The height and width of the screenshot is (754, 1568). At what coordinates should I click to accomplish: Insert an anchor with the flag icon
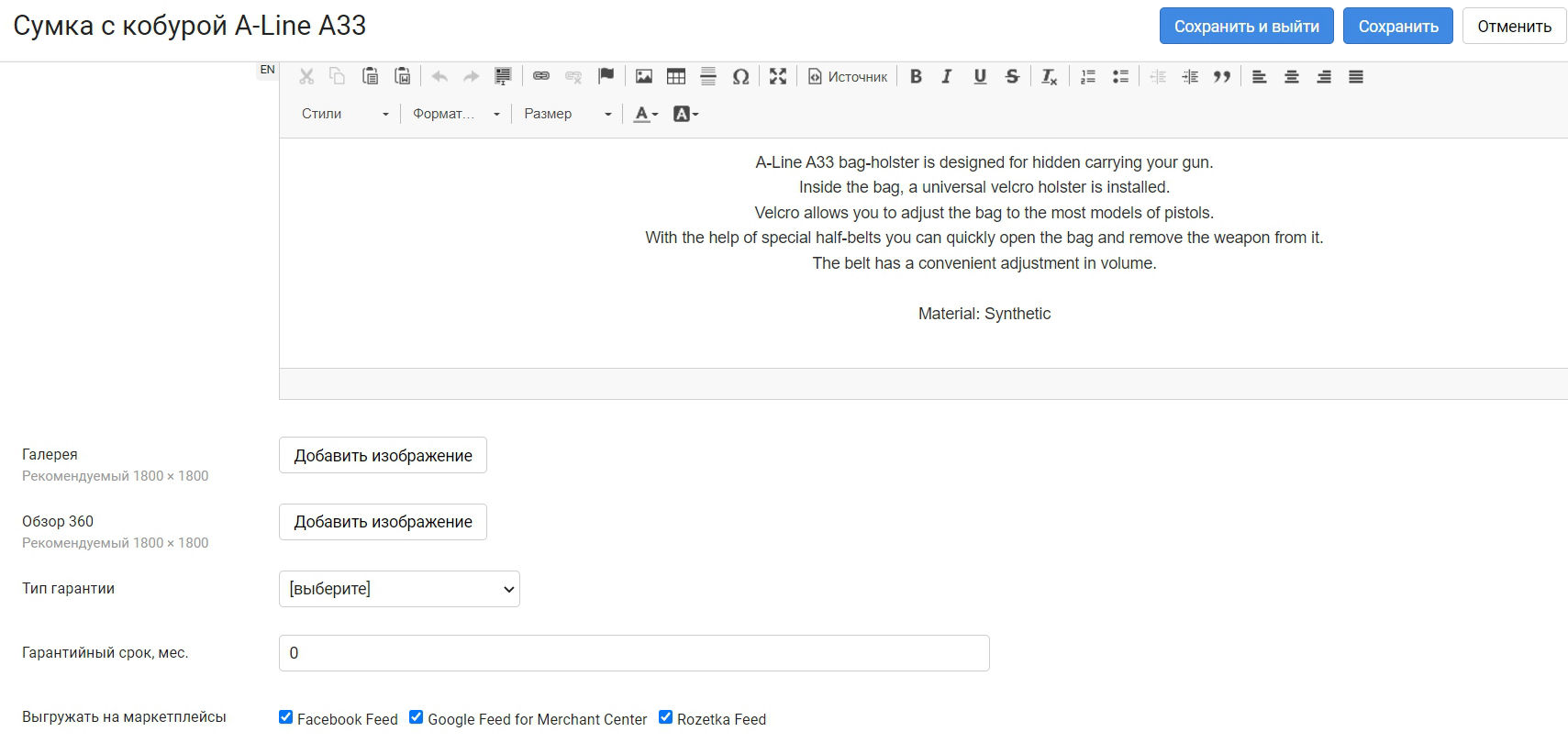pos(606,77)
